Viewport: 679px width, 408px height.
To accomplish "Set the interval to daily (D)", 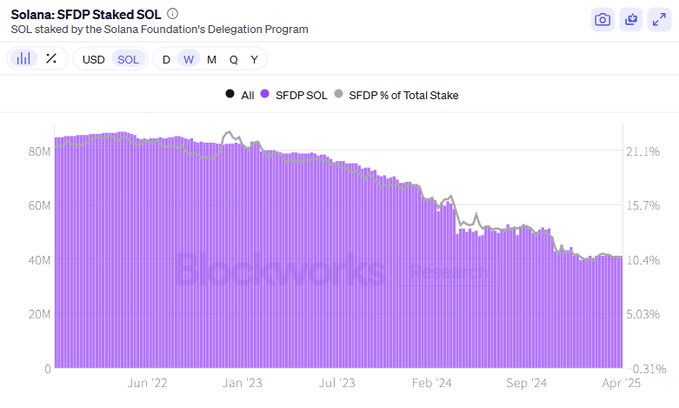I will pyautogui.click(x=166, y=59).
